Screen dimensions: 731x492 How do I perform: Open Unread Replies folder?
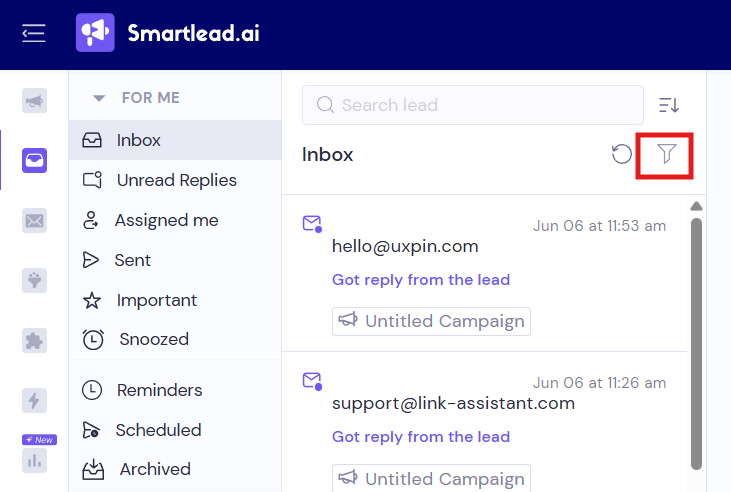tap(175, 180)
